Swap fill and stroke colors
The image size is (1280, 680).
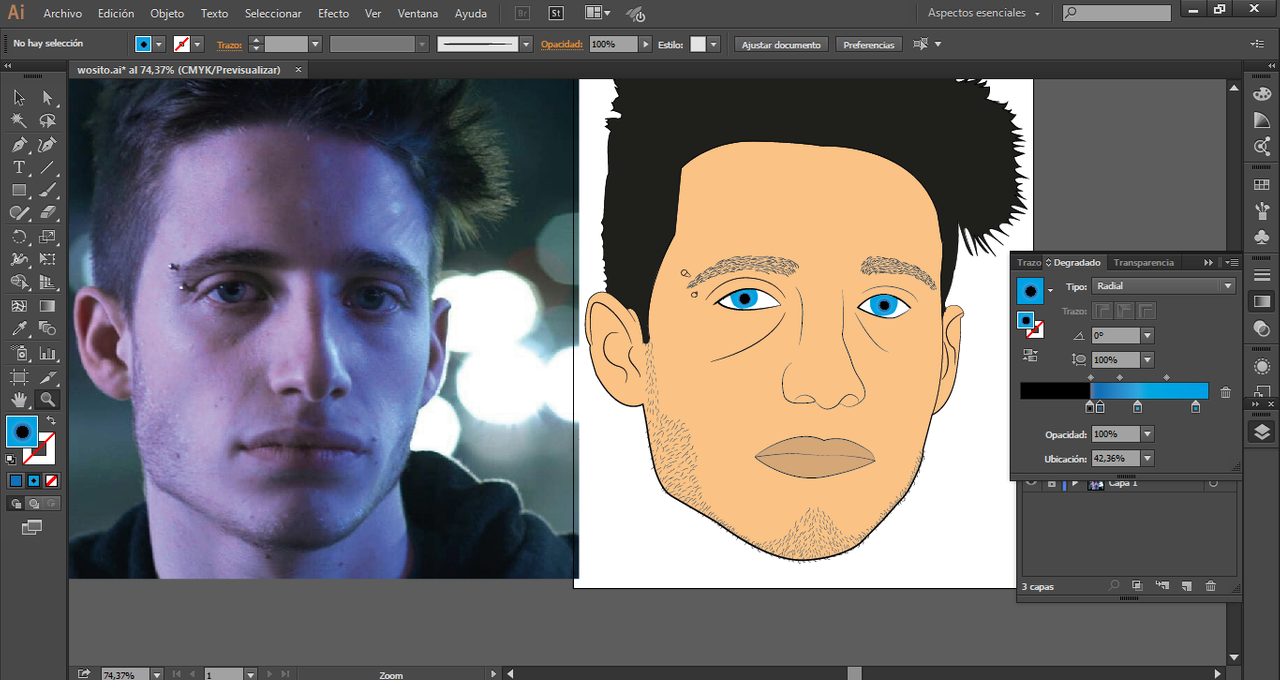[x=51, y=421]
